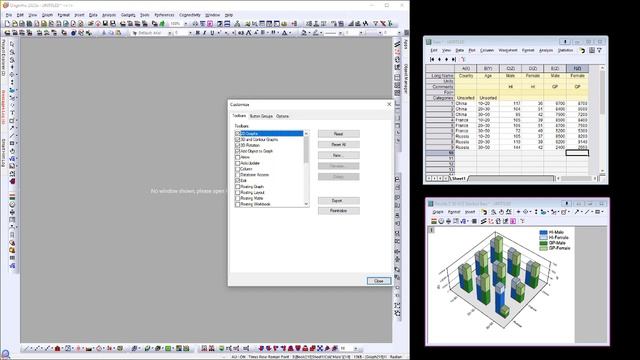The height and width of the screenshot is (360, 640).
Task: Open the Apps side tab
Action: coord(406,44)
